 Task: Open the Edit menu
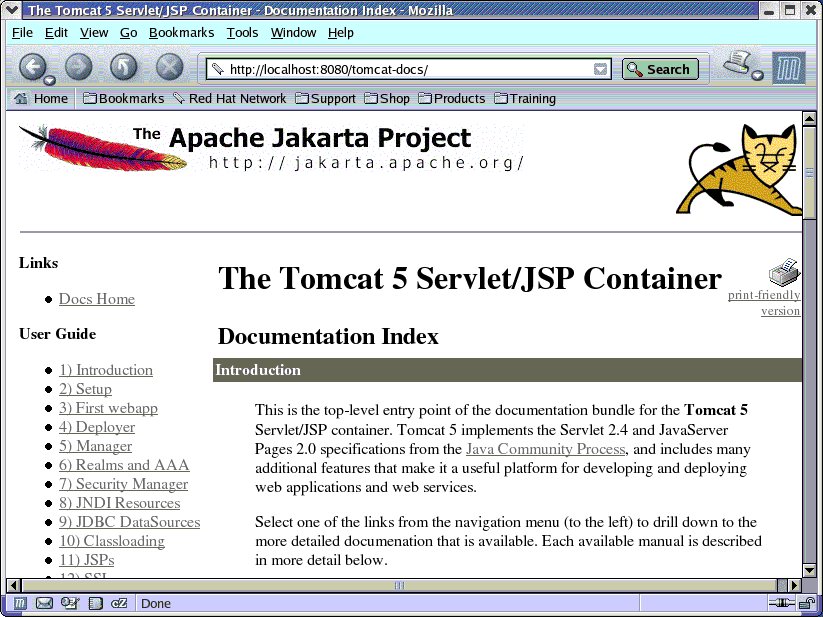click(x=56, y=33)
